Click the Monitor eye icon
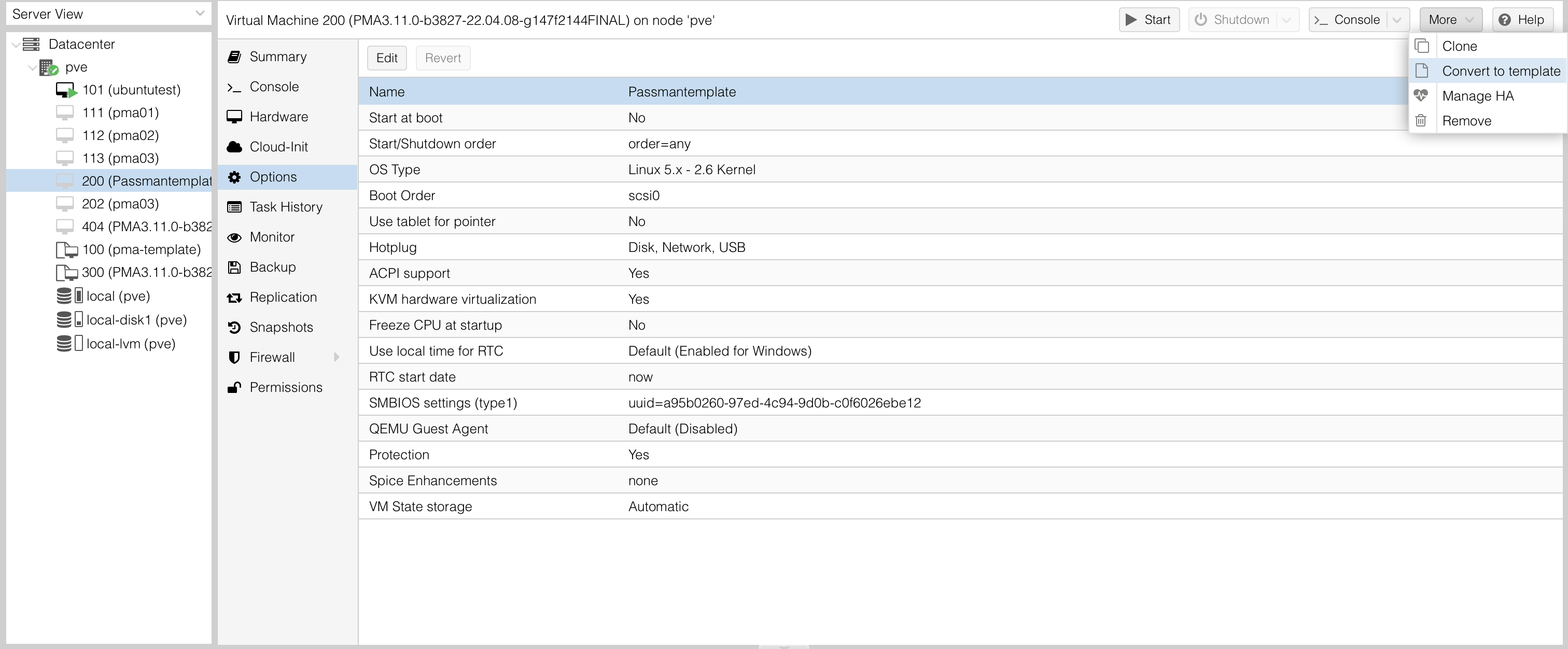Image resolution: width=1568 pixels, height=649 pixels. 234,237
